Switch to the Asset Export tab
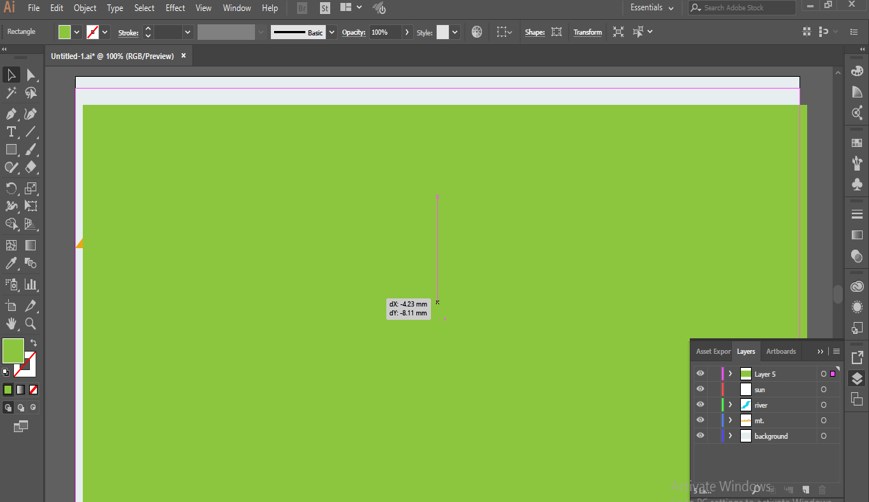 (x=713, y=351)
